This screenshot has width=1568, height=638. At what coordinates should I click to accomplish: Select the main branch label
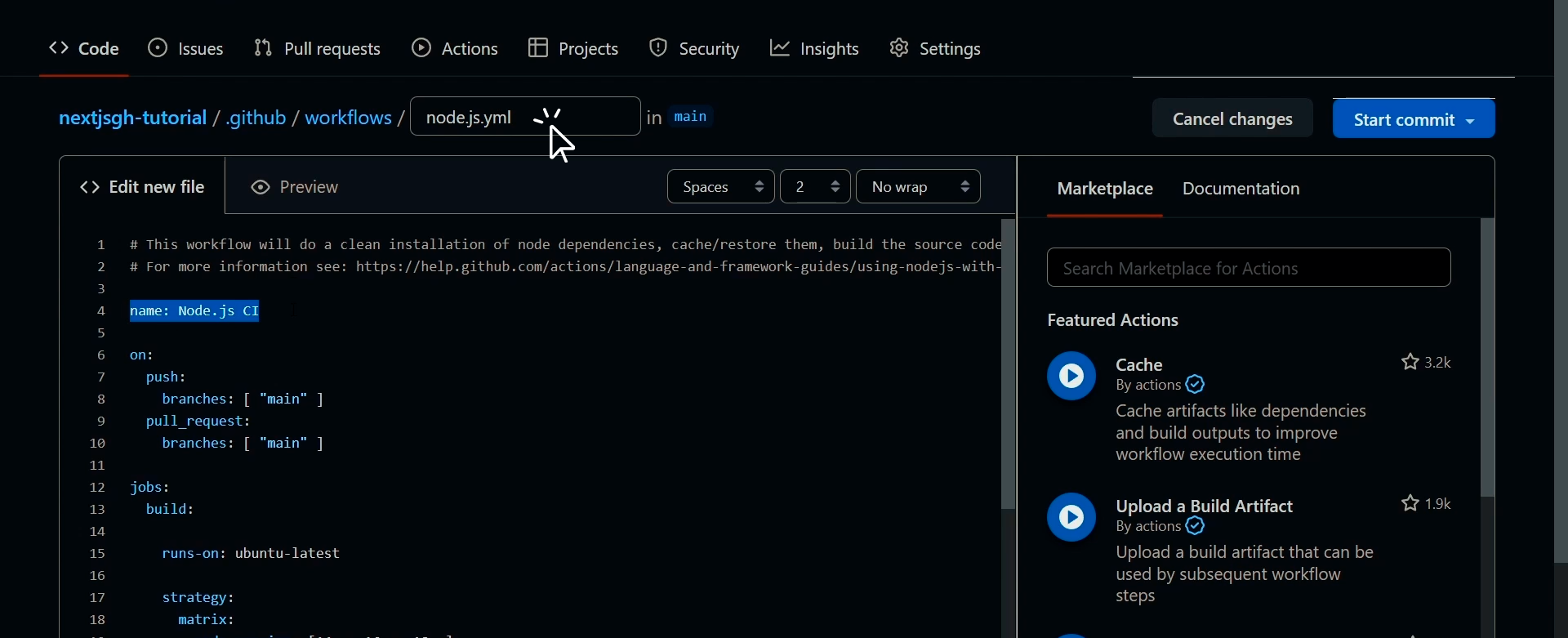(x=691, y=117)
